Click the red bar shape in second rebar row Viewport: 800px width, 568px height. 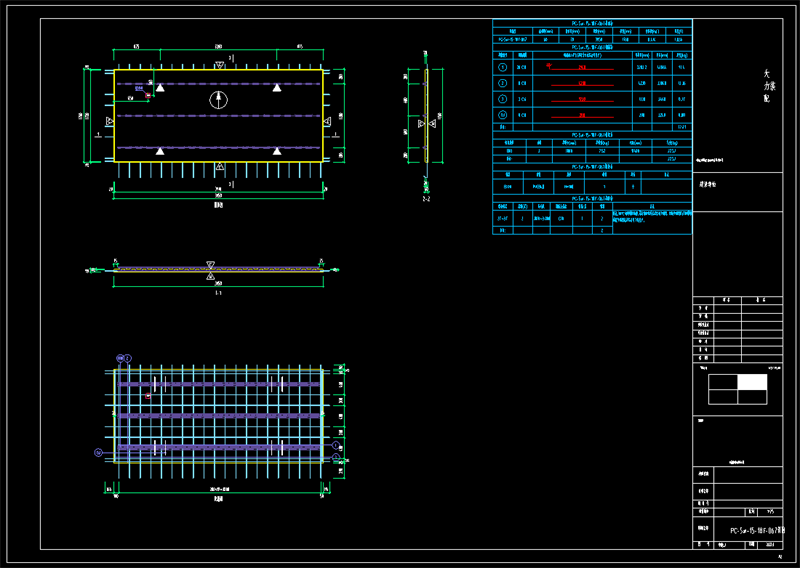click(582, 83)
